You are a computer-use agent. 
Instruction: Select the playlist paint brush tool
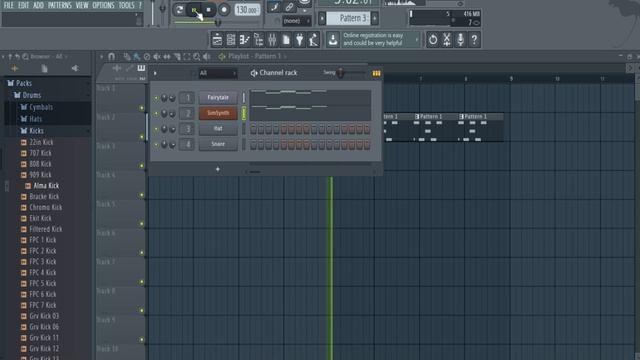pyautogui.click(x=137, y=57)
